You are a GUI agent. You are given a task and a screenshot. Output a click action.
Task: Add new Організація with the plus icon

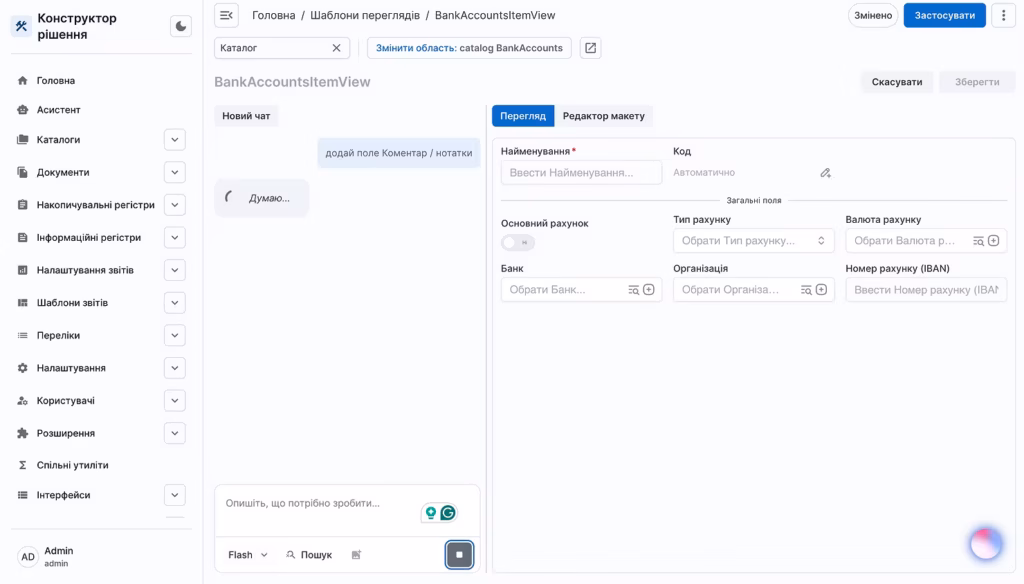(x=821, y=290)
